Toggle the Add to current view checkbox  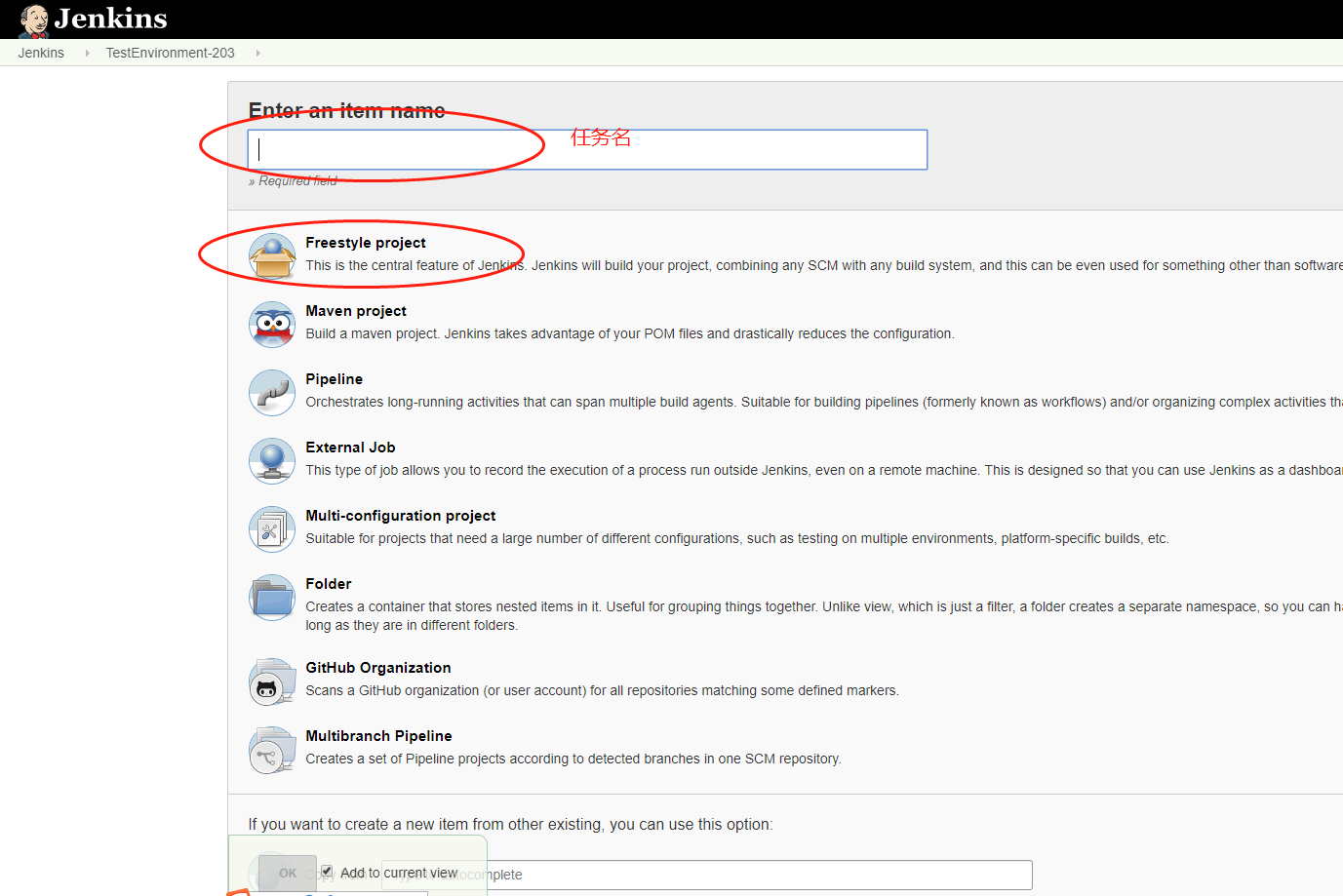pyautogui.click(x=327, y=872)
